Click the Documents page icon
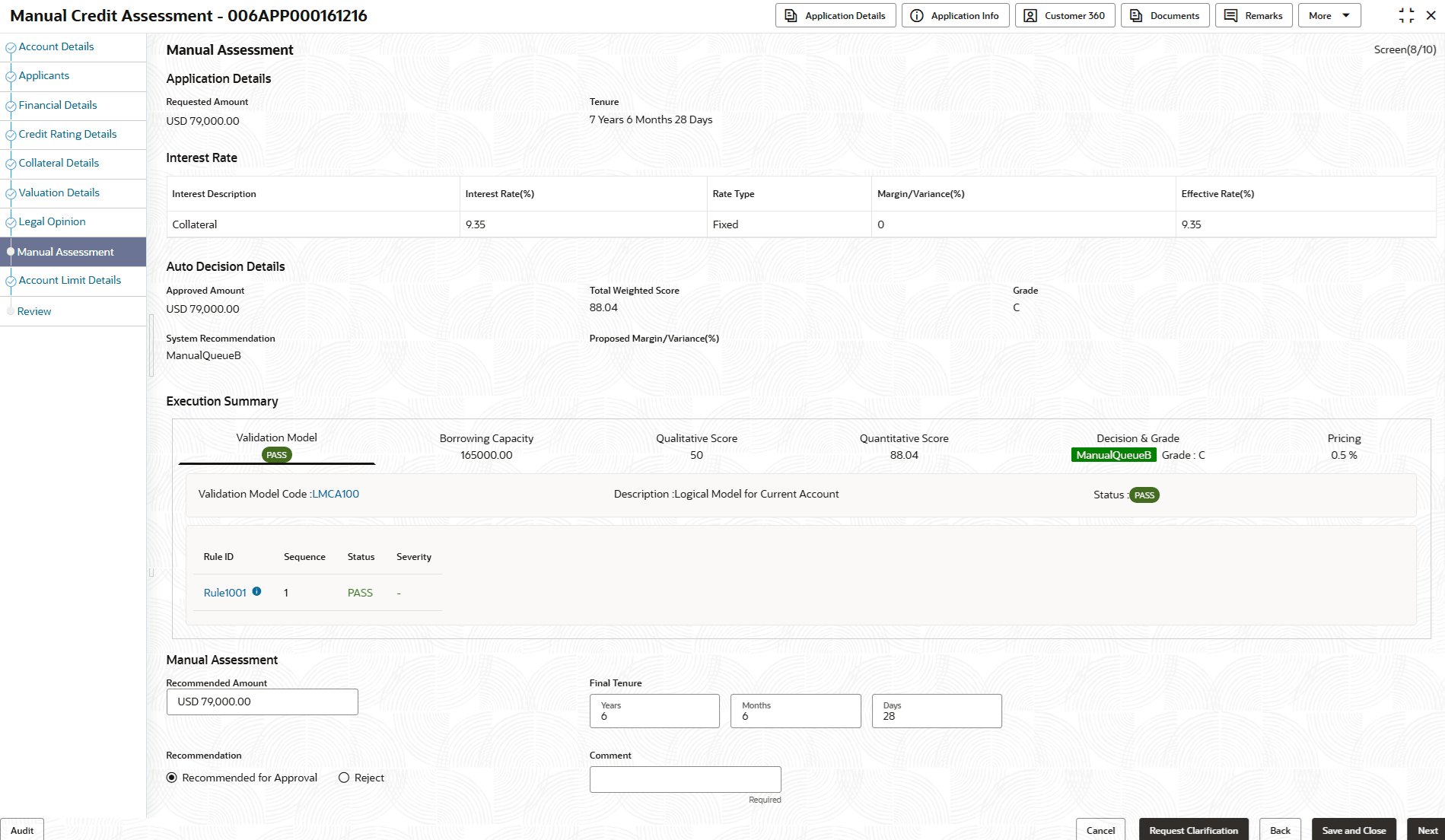Viewport: 1445px width, 840px height. pos(1136,16)
